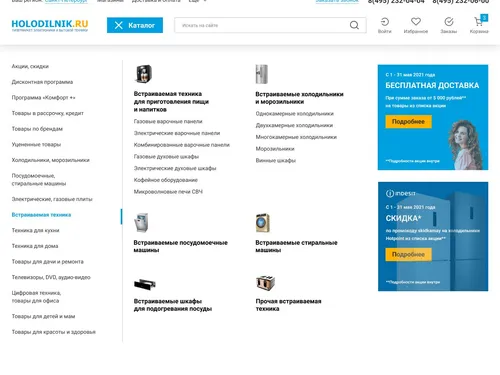The image size is (500, 375).
Task: Select Товары для дачи и ремонта
Action: click(x=48, y=262)
